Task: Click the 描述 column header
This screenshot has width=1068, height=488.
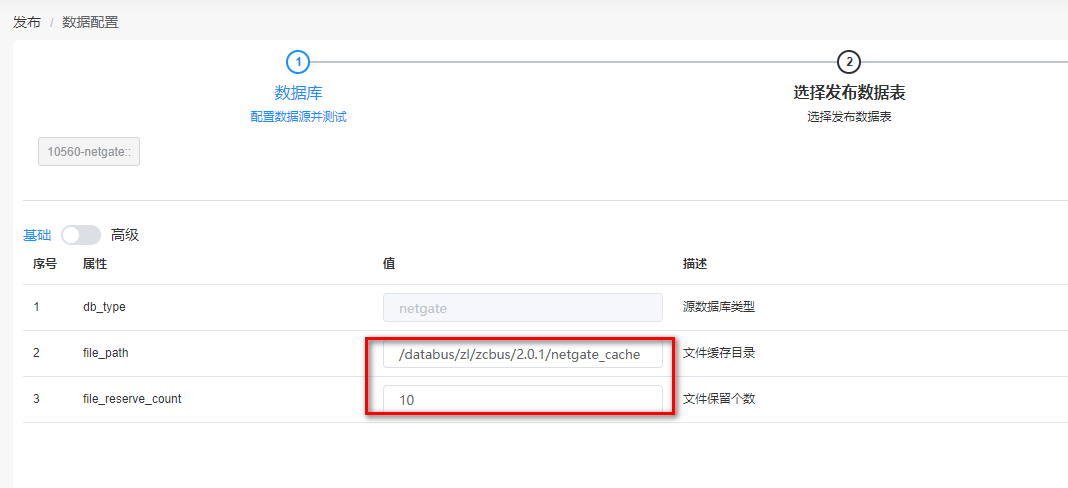Action: coord(695,263)
